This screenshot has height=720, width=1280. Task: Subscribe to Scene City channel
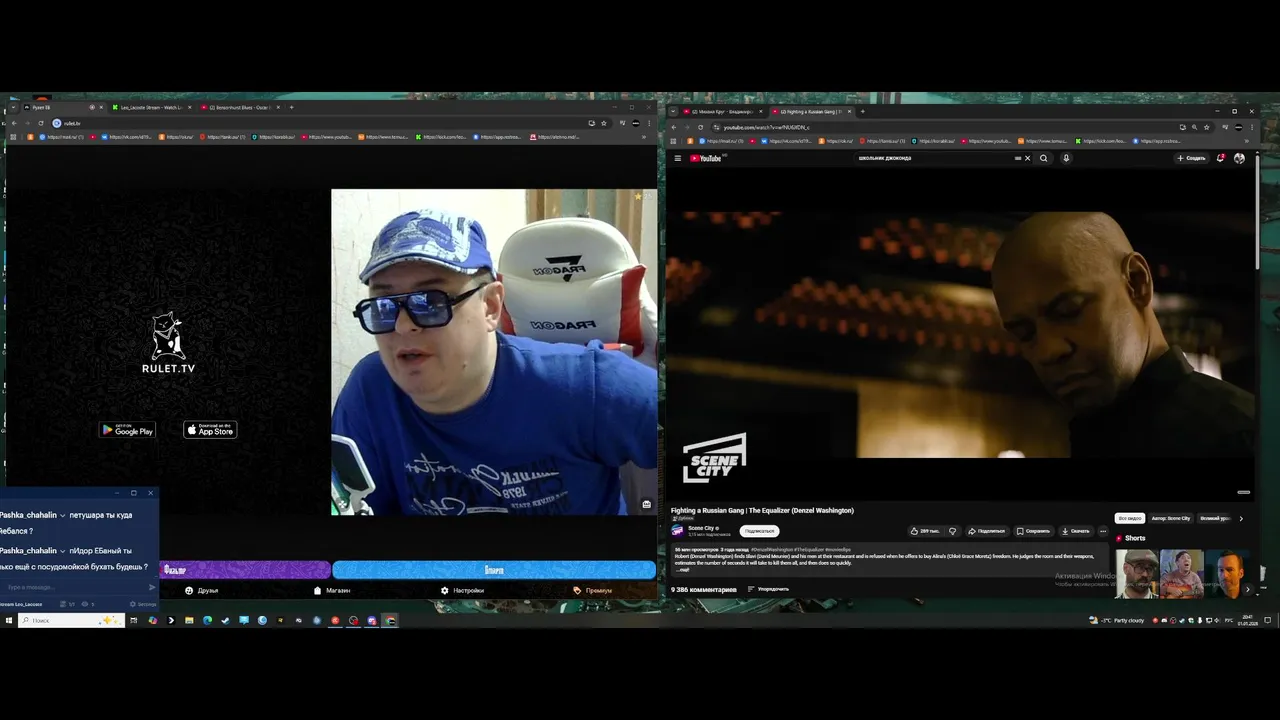point(759,531)
